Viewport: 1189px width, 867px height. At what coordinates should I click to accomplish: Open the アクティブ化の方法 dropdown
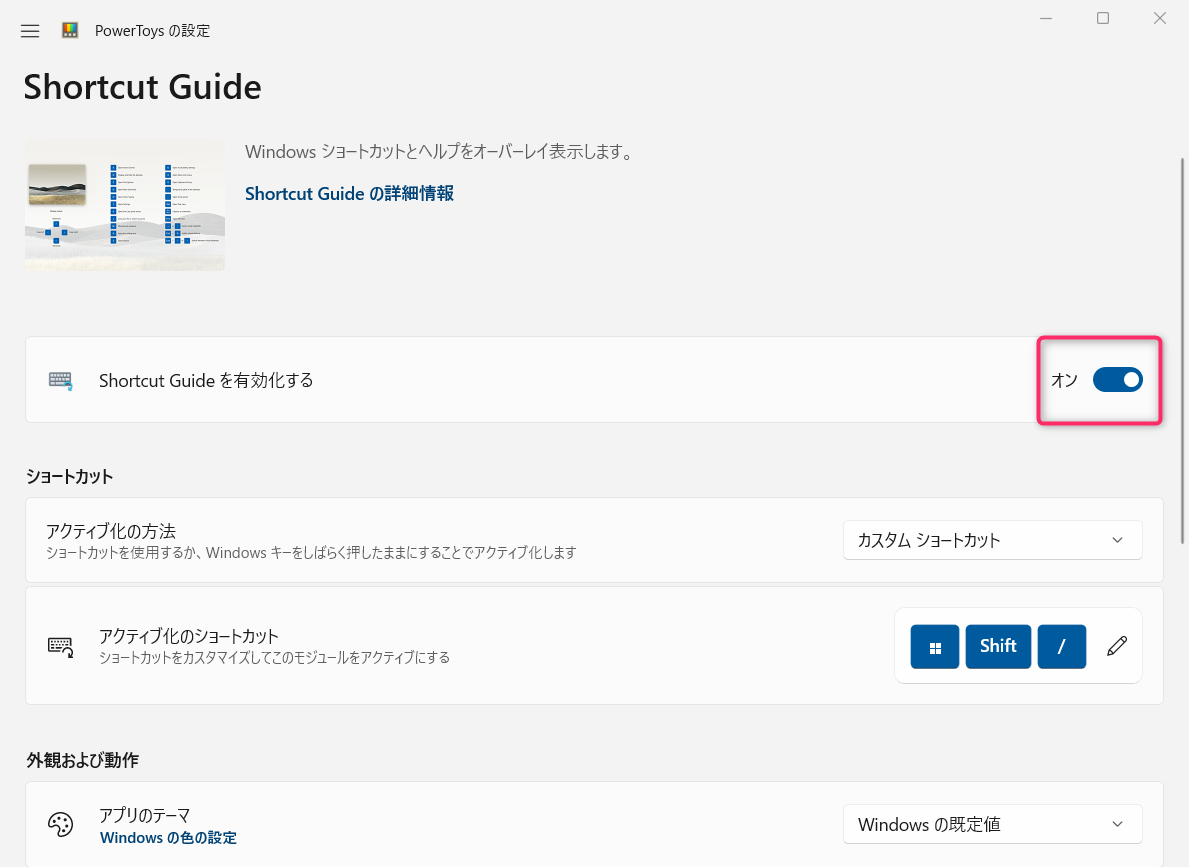[992, 540]
